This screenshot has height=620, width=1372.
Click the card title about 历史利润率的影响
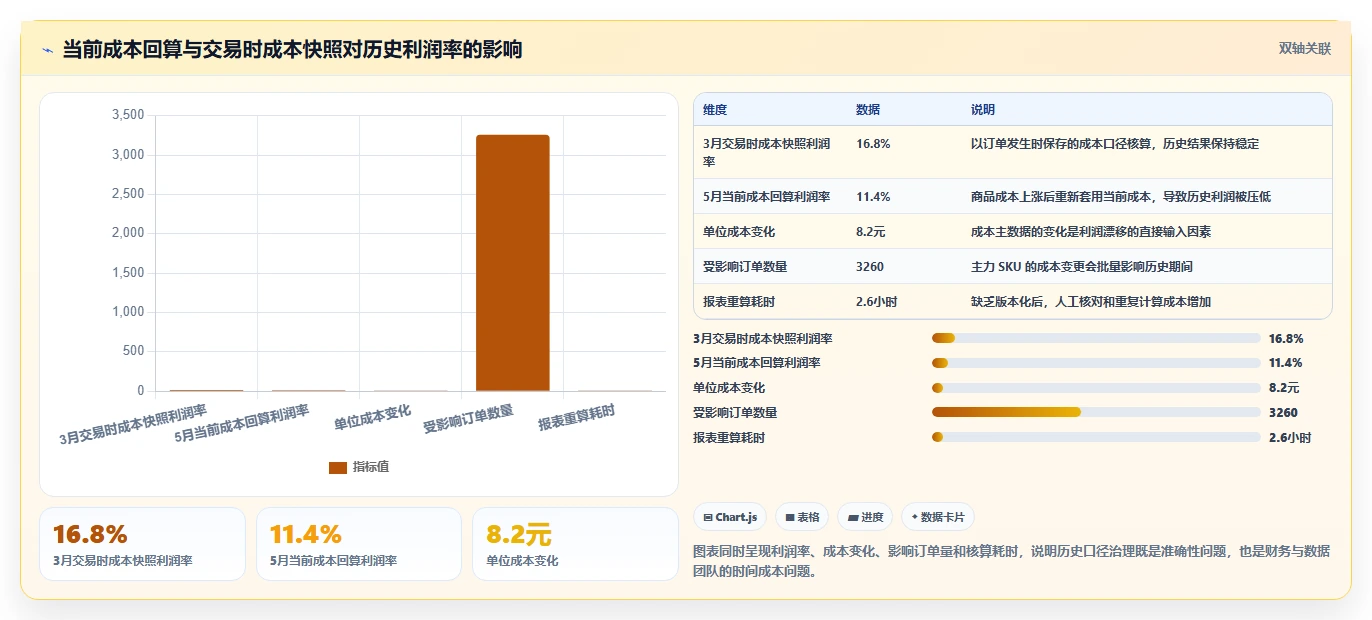292,50
